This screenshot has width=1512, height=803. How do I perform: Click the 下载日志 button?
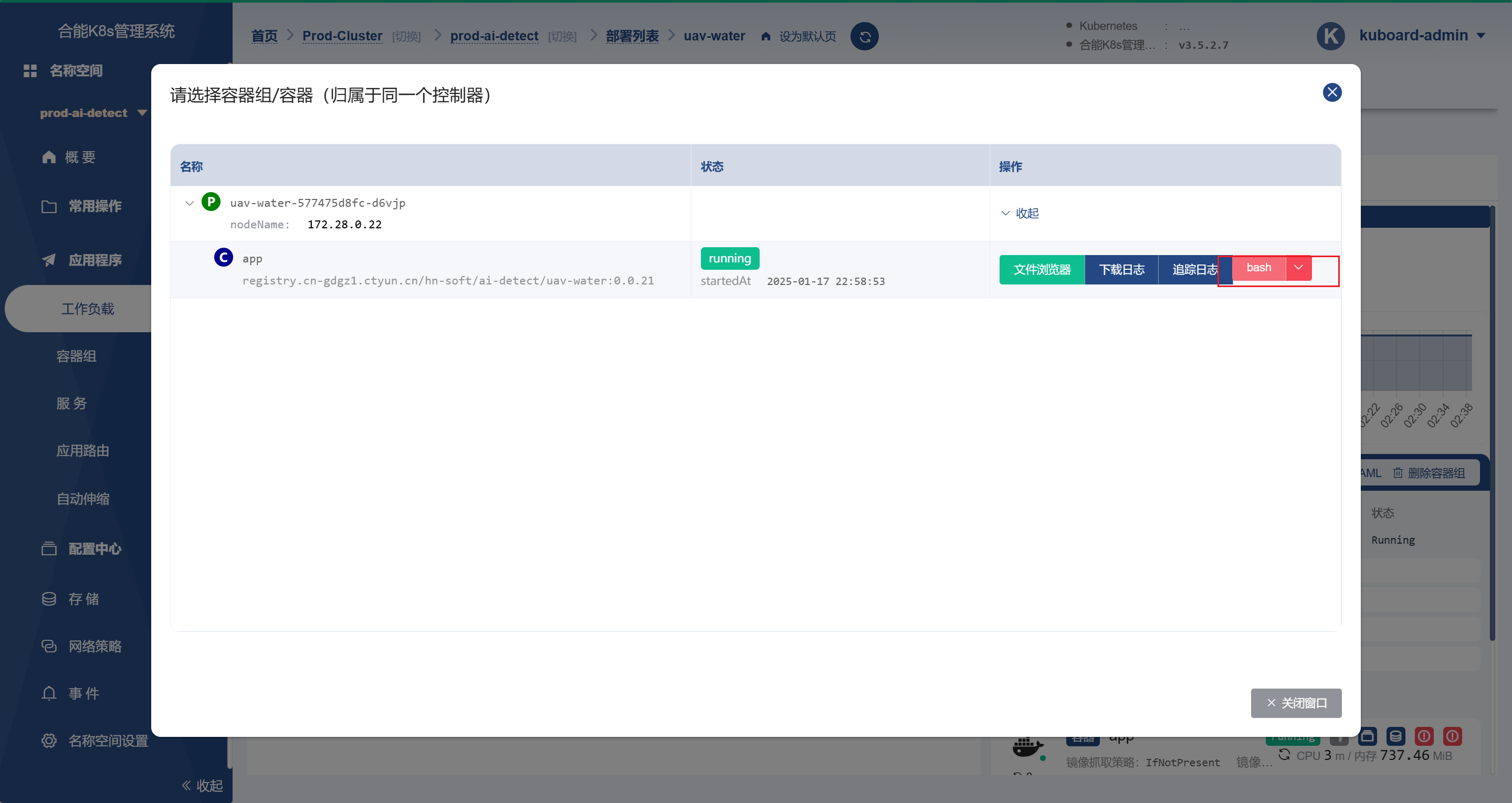coord(1121,269)
